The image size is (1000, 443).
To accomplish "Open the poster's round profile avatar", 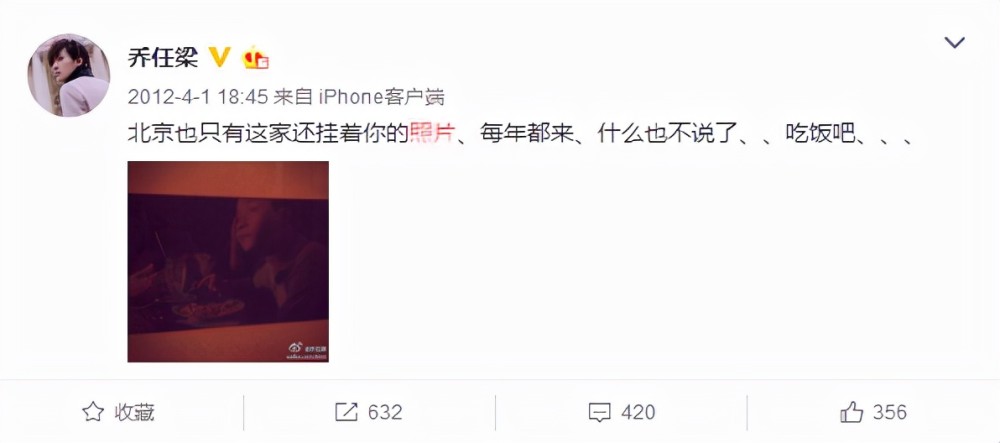I will point(68,75).
